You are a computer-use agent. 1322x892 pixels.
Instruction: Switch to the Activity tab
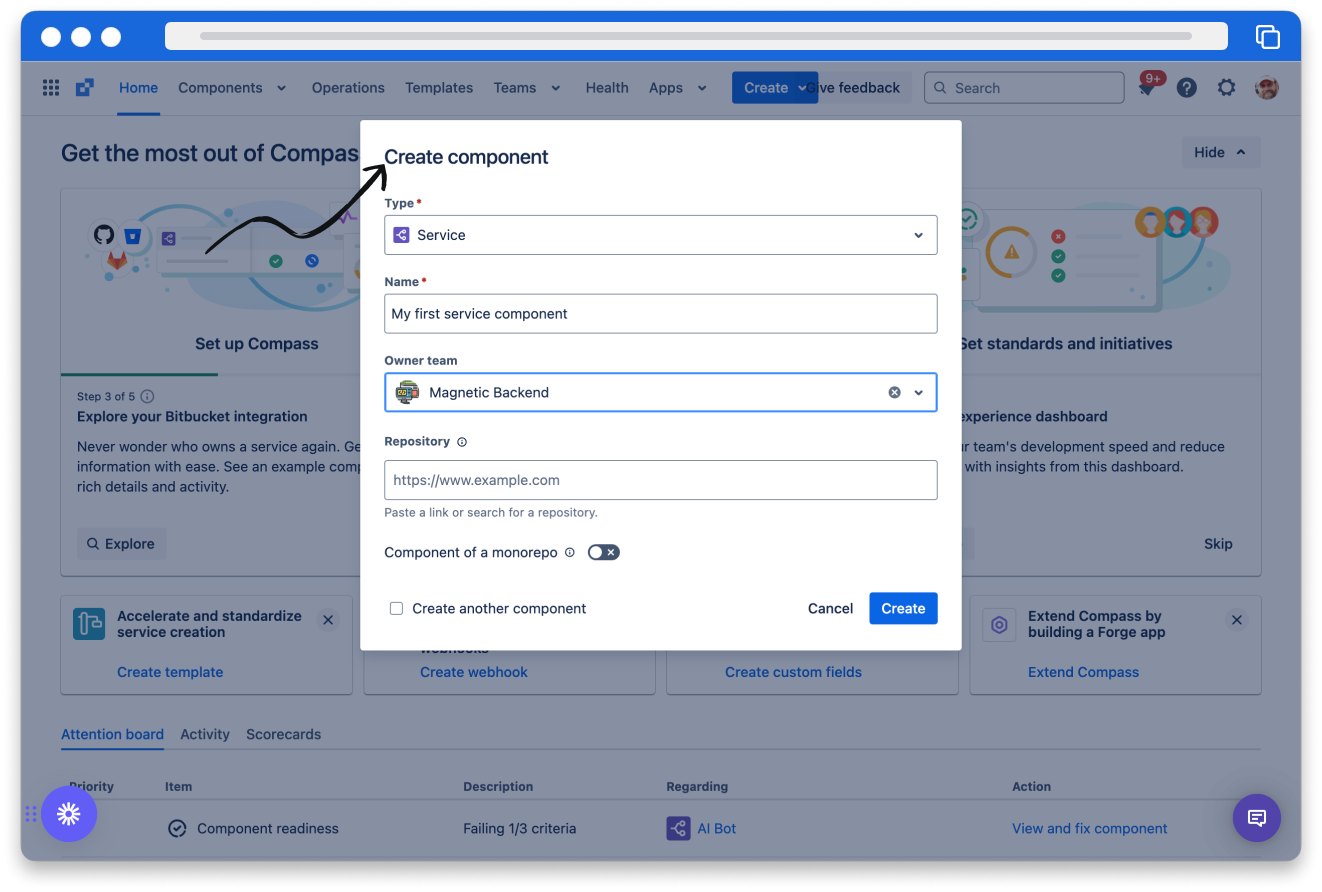pyautogui.click(x=205, y=734)
